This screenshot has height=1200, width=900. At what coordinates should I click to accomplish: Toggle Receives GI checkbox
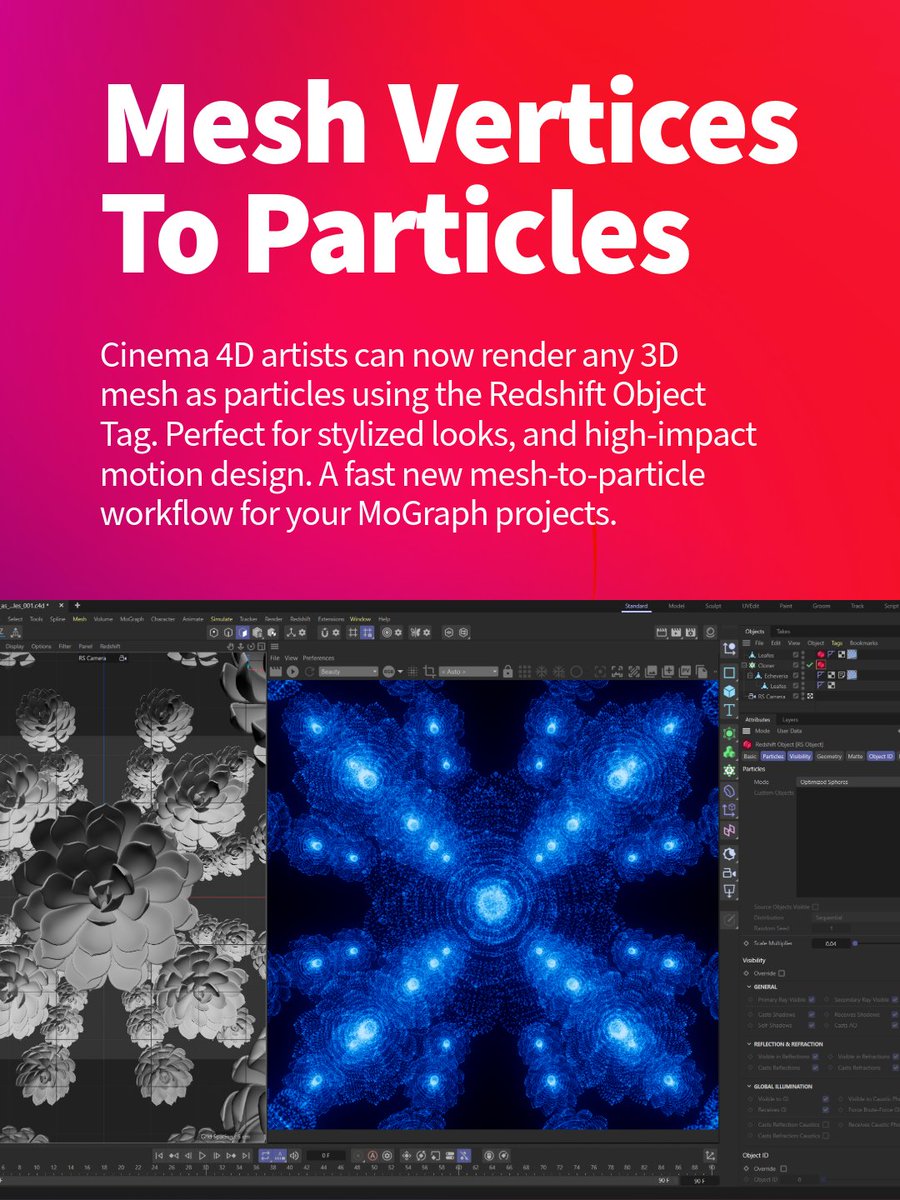(x=825, y=1109)
